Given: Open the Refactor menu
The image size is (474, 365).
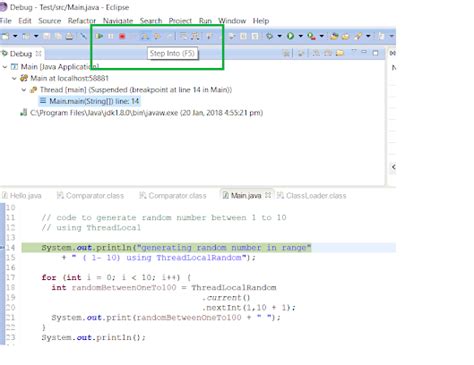Looking at the screenshot, I should click(x=82, y=21).
